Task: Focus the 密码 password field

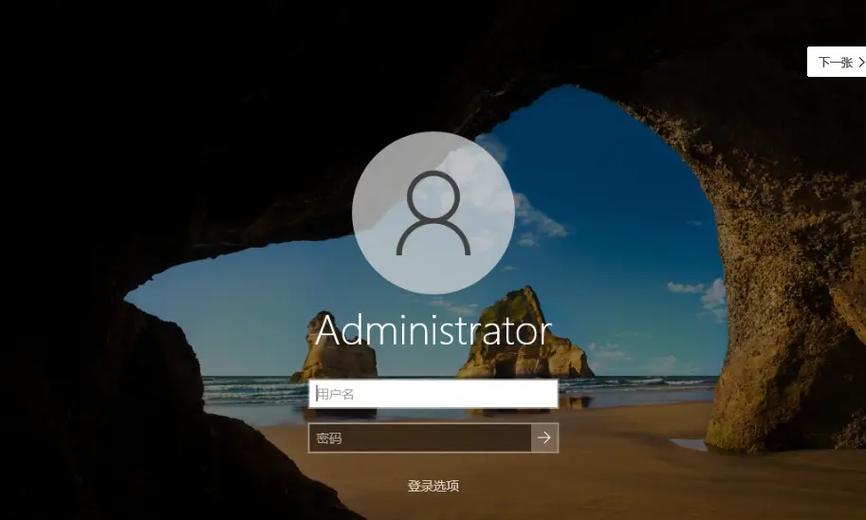Action: (420, 438)
